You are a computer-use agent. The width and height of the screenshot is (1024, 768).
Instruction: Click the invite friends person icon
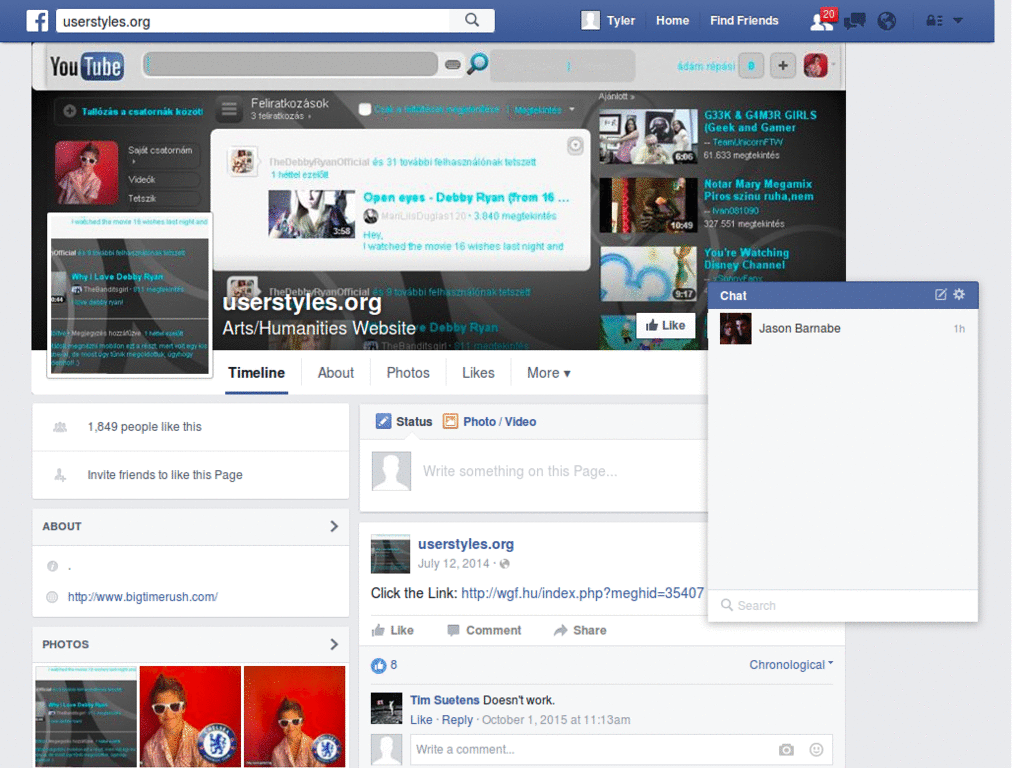pos(60,475)
